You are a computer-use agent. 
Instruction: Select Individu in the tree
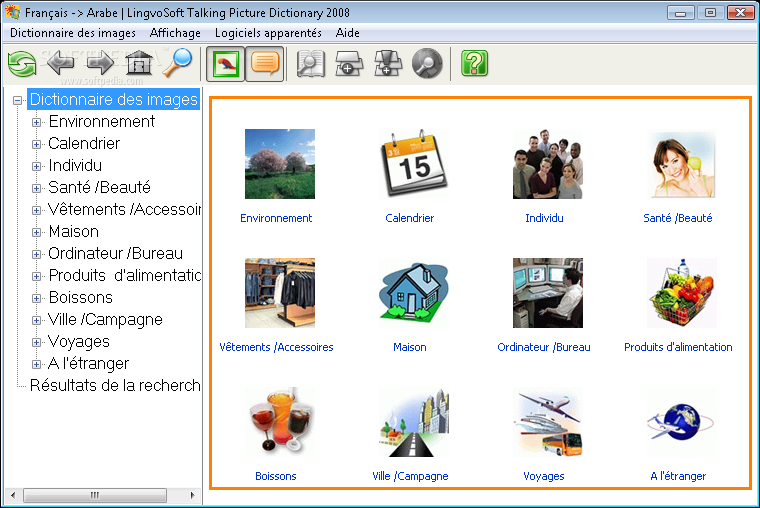pos(75,165)
